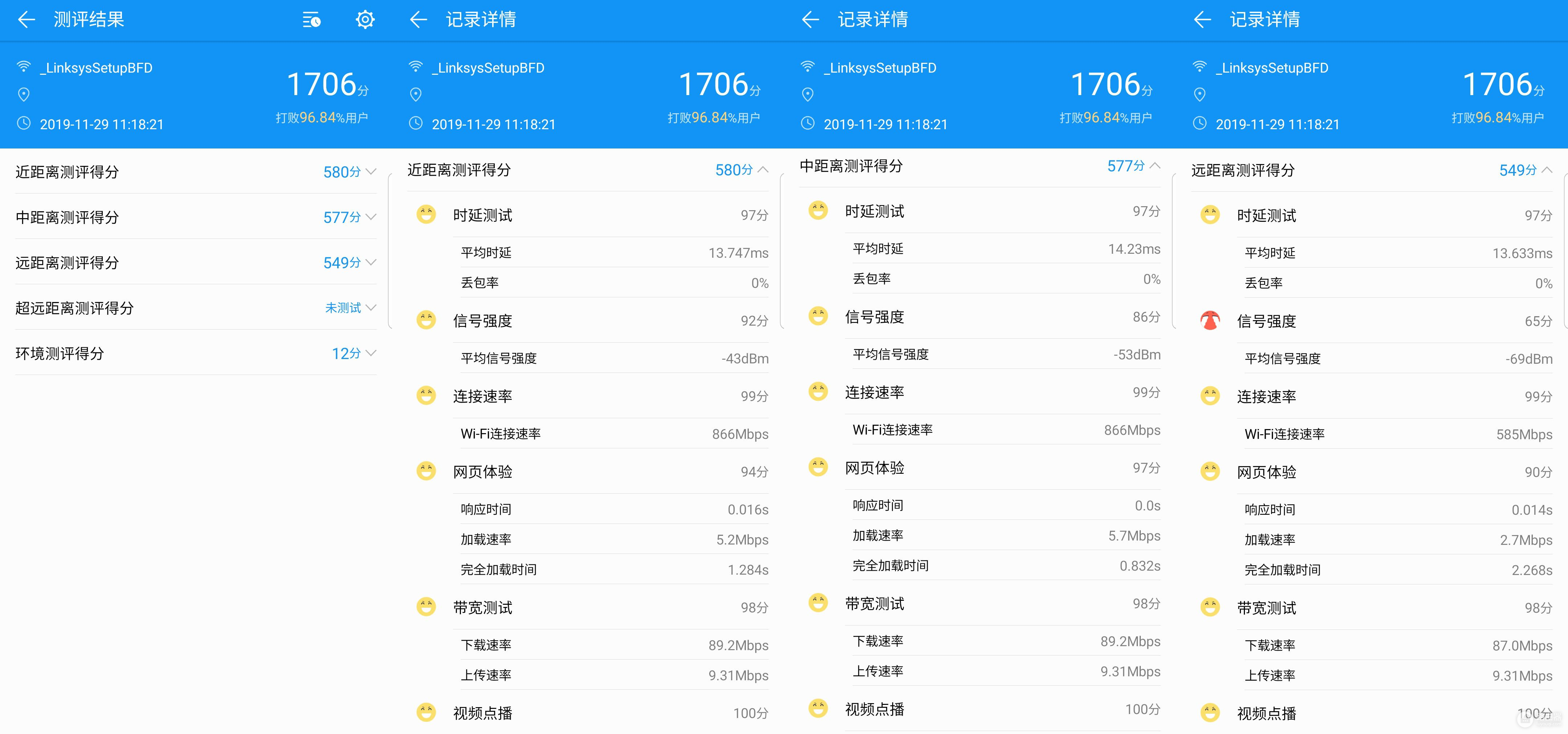Collapse 近距离测评得分 section via up chevron
The height and width of the screenshot is (734, 1568).
coord(763,170)
